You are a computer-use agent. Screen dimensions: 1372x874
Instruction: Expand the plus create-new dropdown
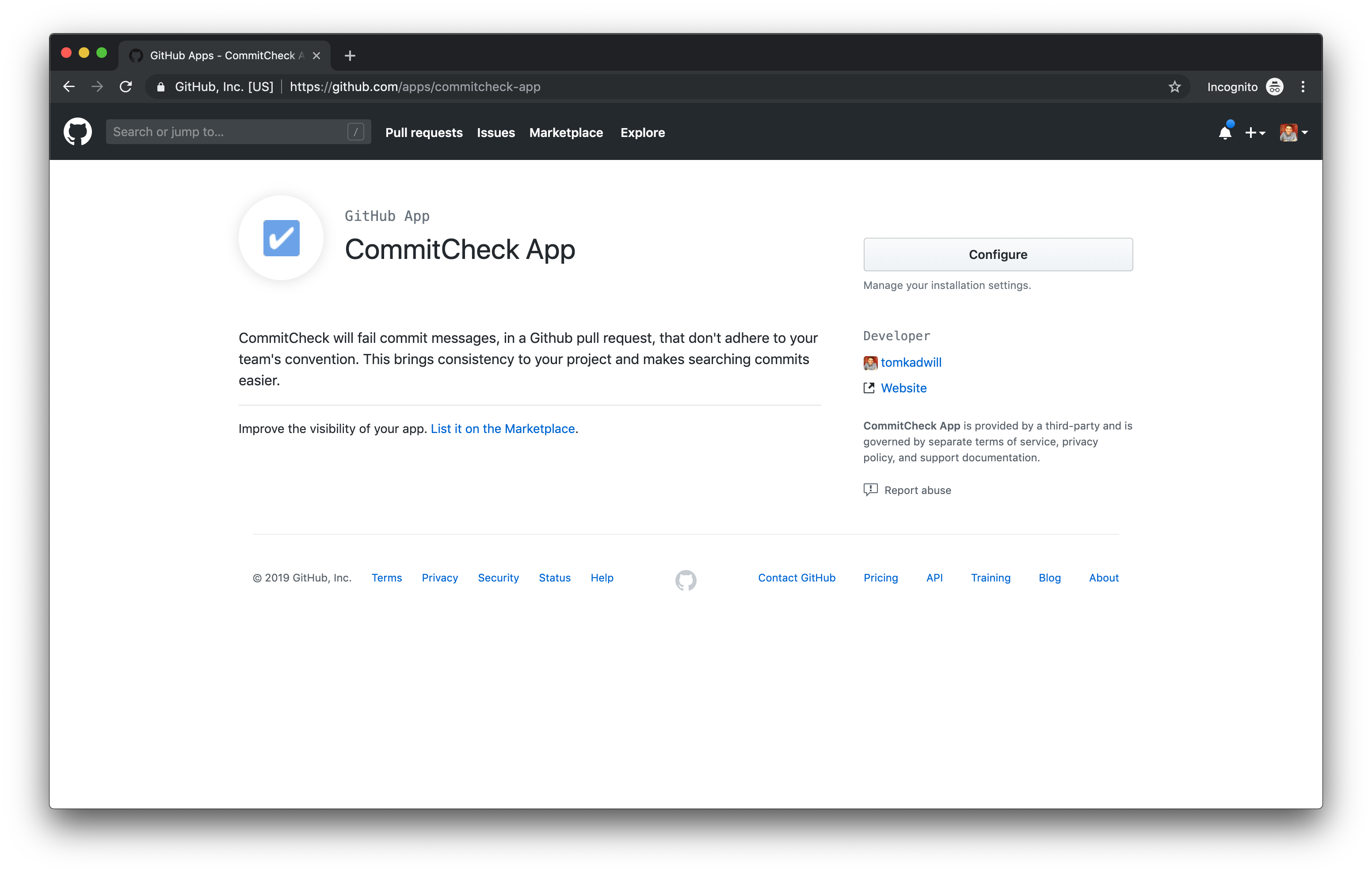1255,133
